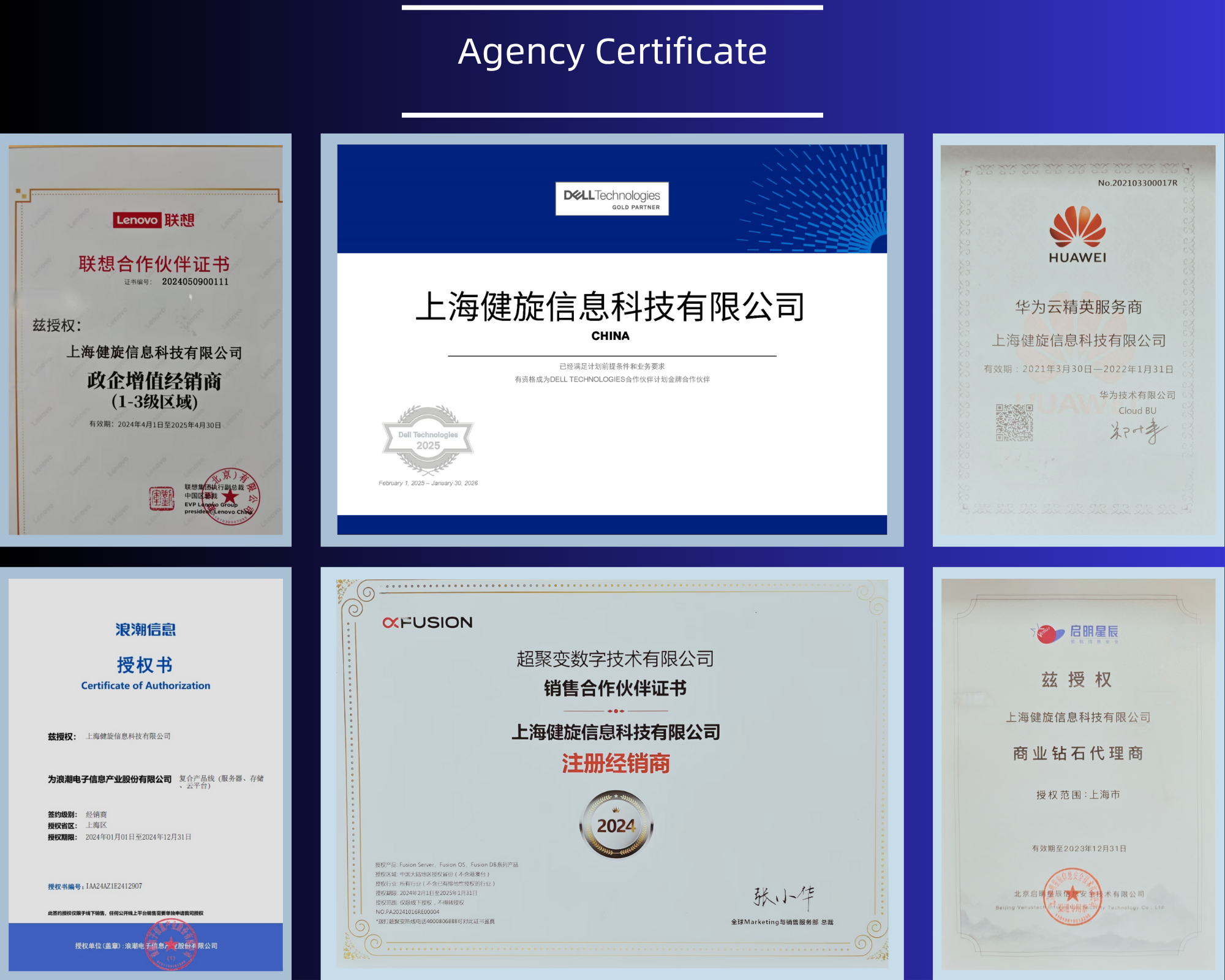Click the Inspur red seal stamp
The width and height of the screenshot is (1225, 980).
[171, 944]
